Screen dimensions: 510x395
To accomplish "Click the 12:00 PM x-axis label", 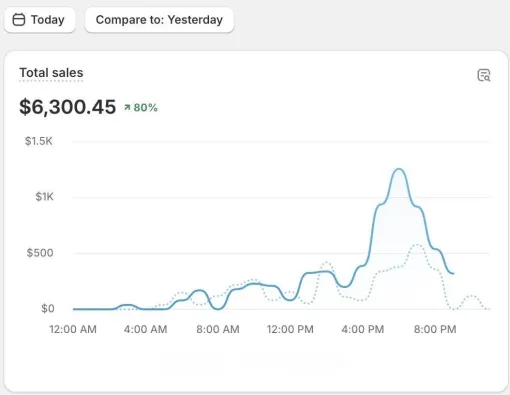I will tap(290, 329).
